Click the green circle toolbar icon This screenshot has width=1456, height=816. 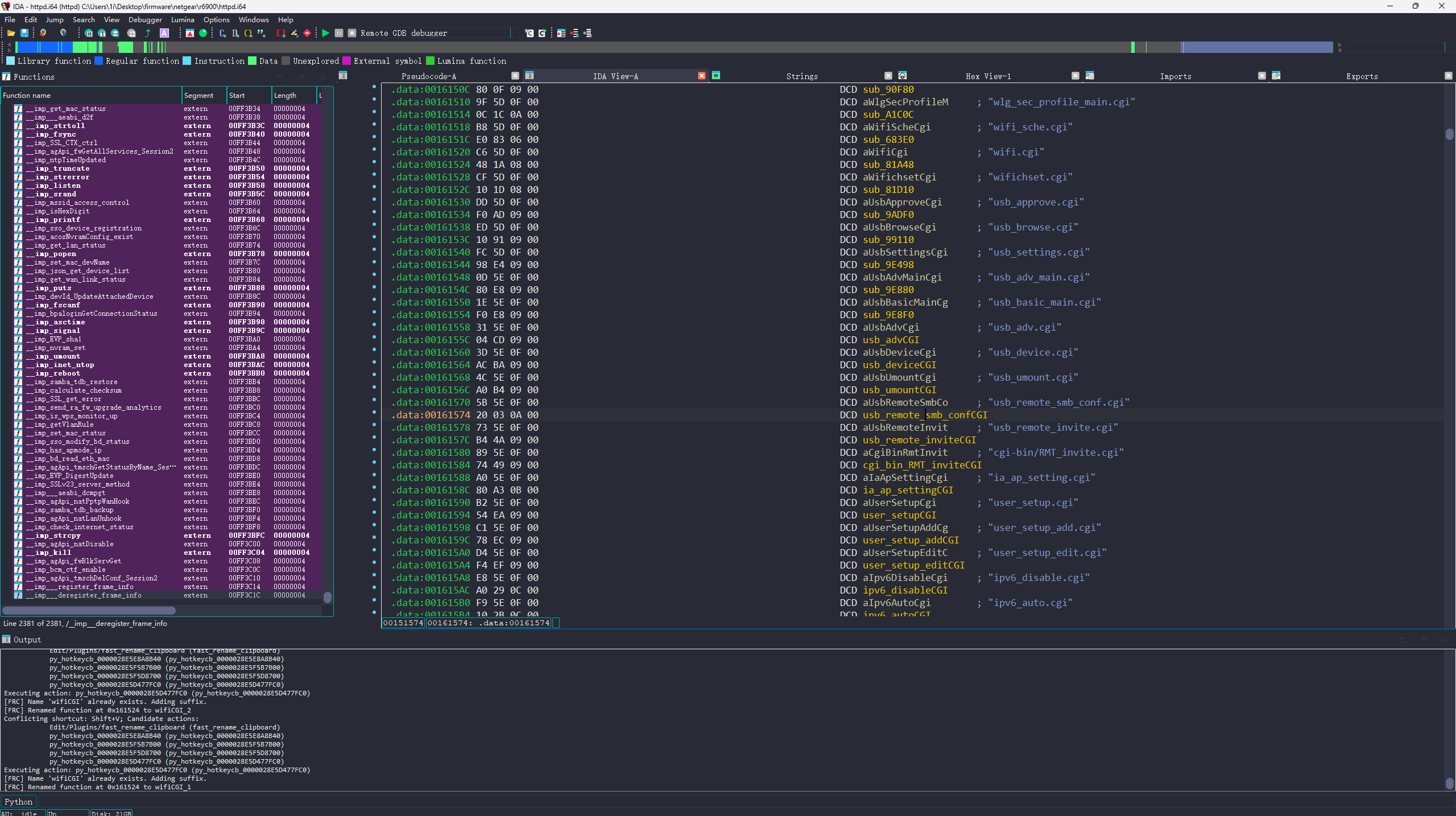click(203, 33)
